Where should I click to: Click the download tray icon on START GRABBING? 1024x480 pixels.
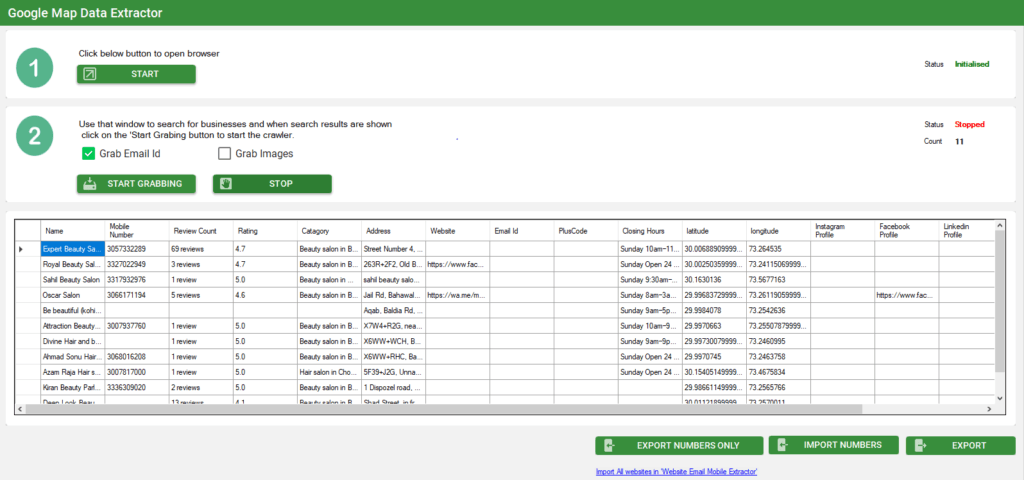(90, 184)
